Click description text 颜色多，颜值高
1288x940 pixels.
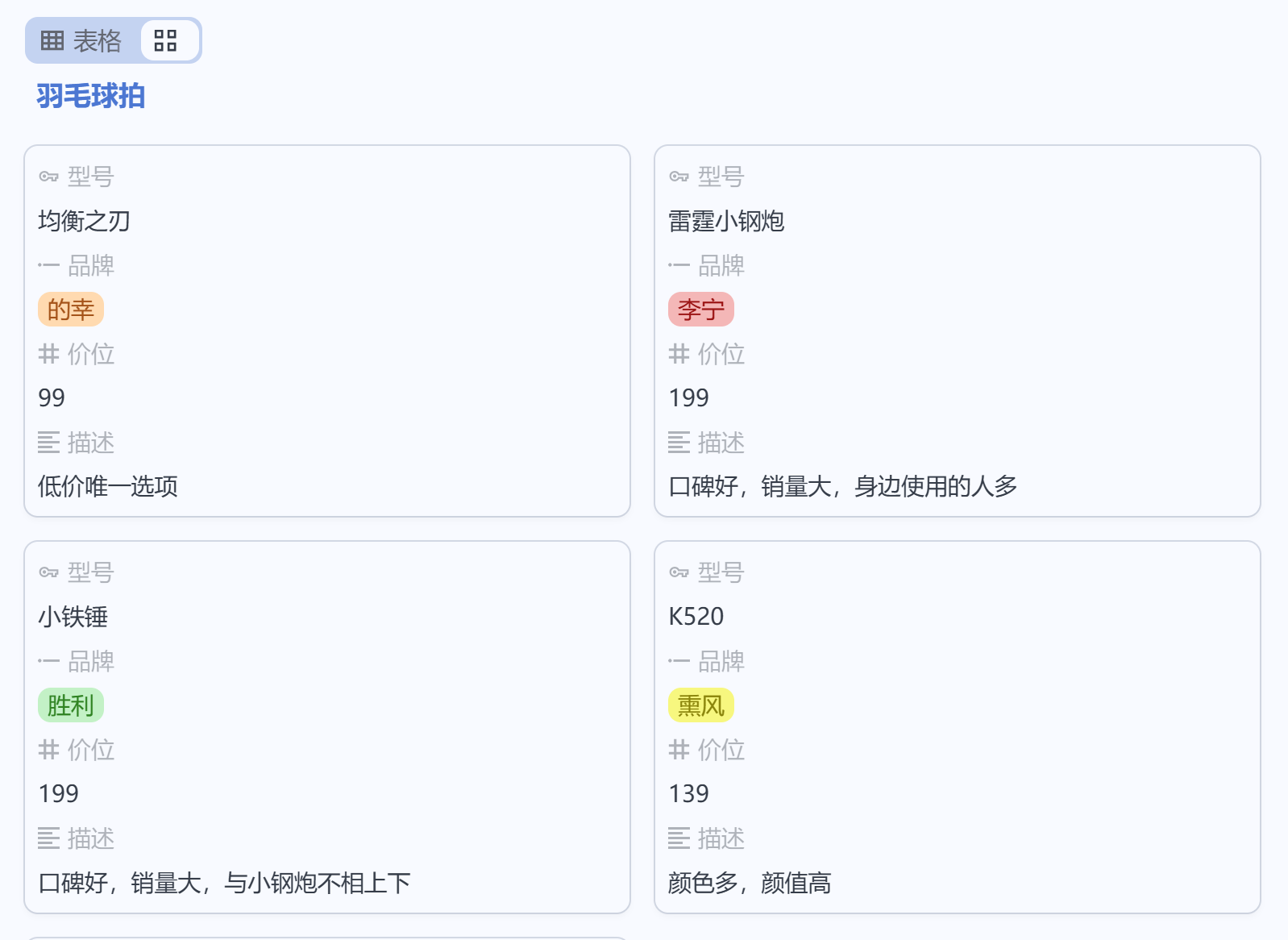[x=749, y=883]
